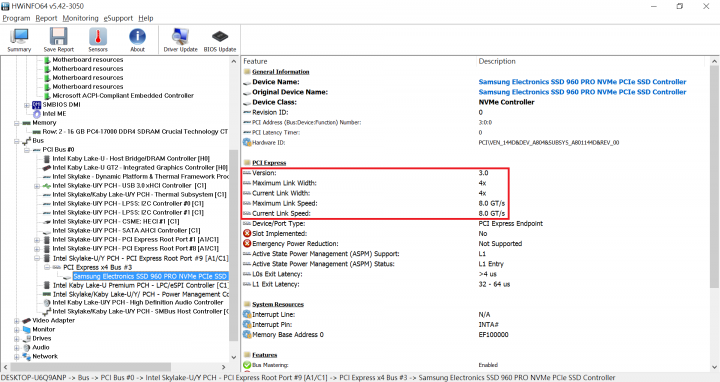The height and width of the screenshot is (382, 720).
Task: Click the Save Report floppy icon
Action: (58, 40)
